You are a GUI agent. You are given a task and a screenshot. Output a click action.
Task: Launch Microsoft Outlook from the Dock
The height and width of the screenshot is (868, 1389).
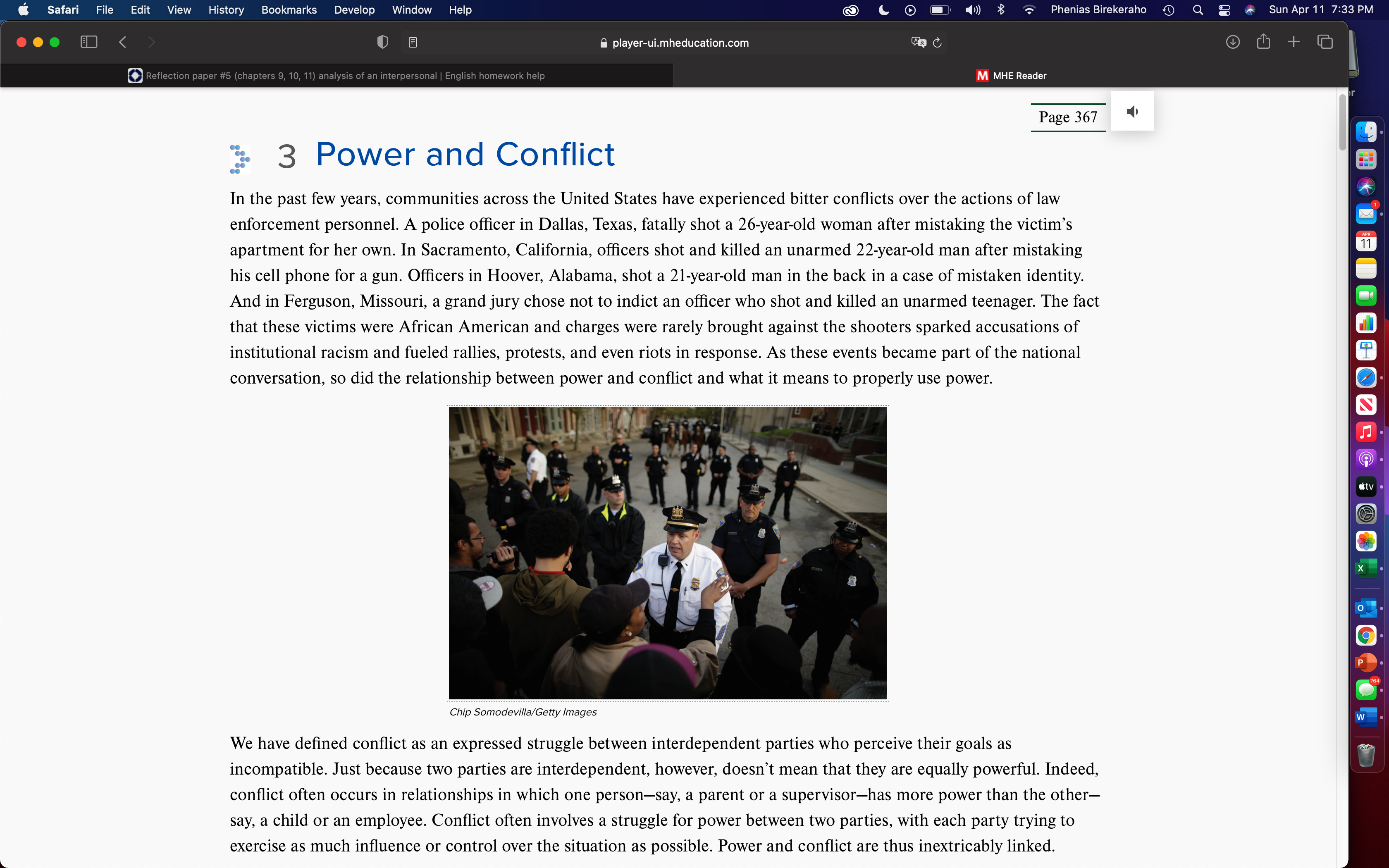(1366, 608)
